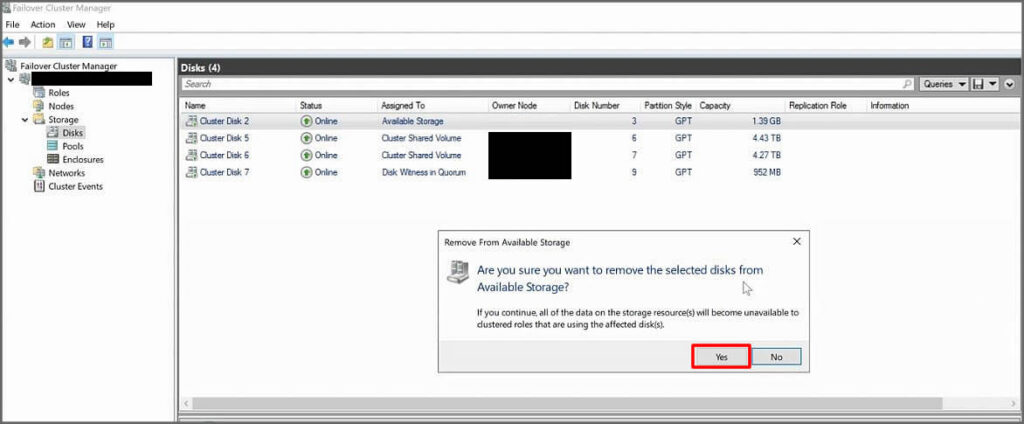1024x424 pixels.
Task: Click the Up One Level folder icon
Action: [48, 42]
